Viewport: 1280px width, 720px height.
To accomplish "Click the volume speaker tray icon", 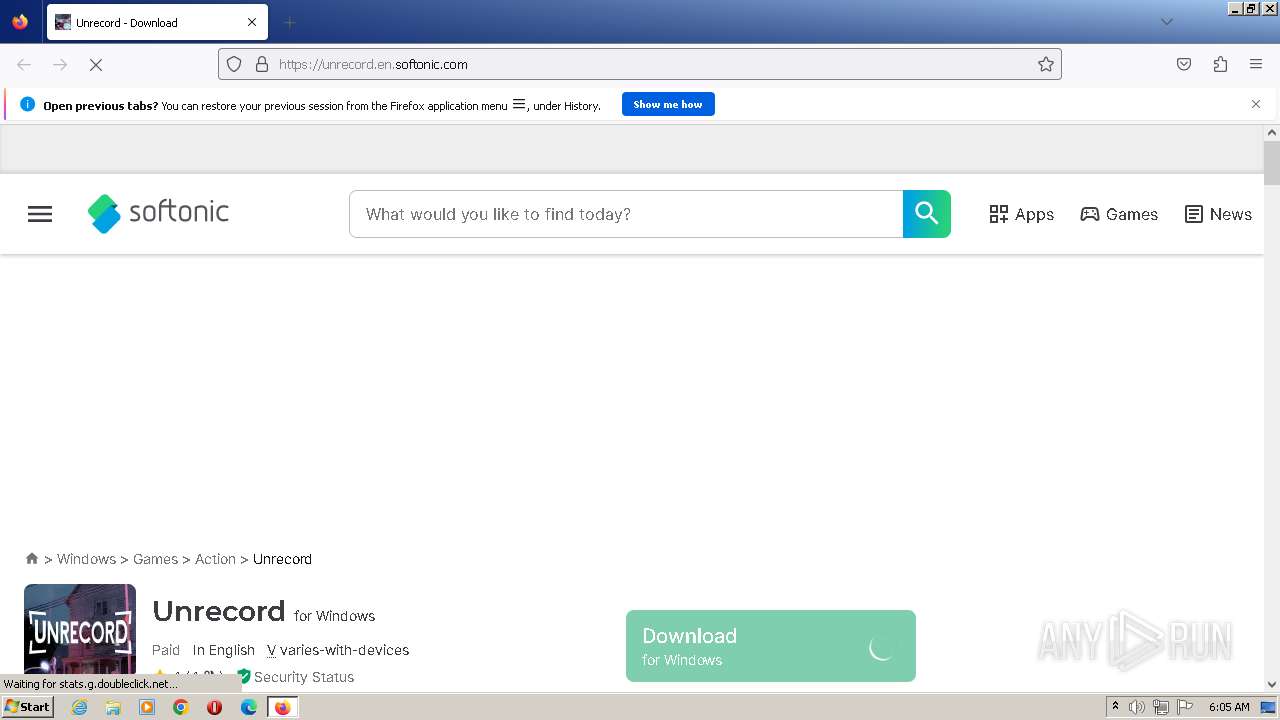I will click(1137, 707).
